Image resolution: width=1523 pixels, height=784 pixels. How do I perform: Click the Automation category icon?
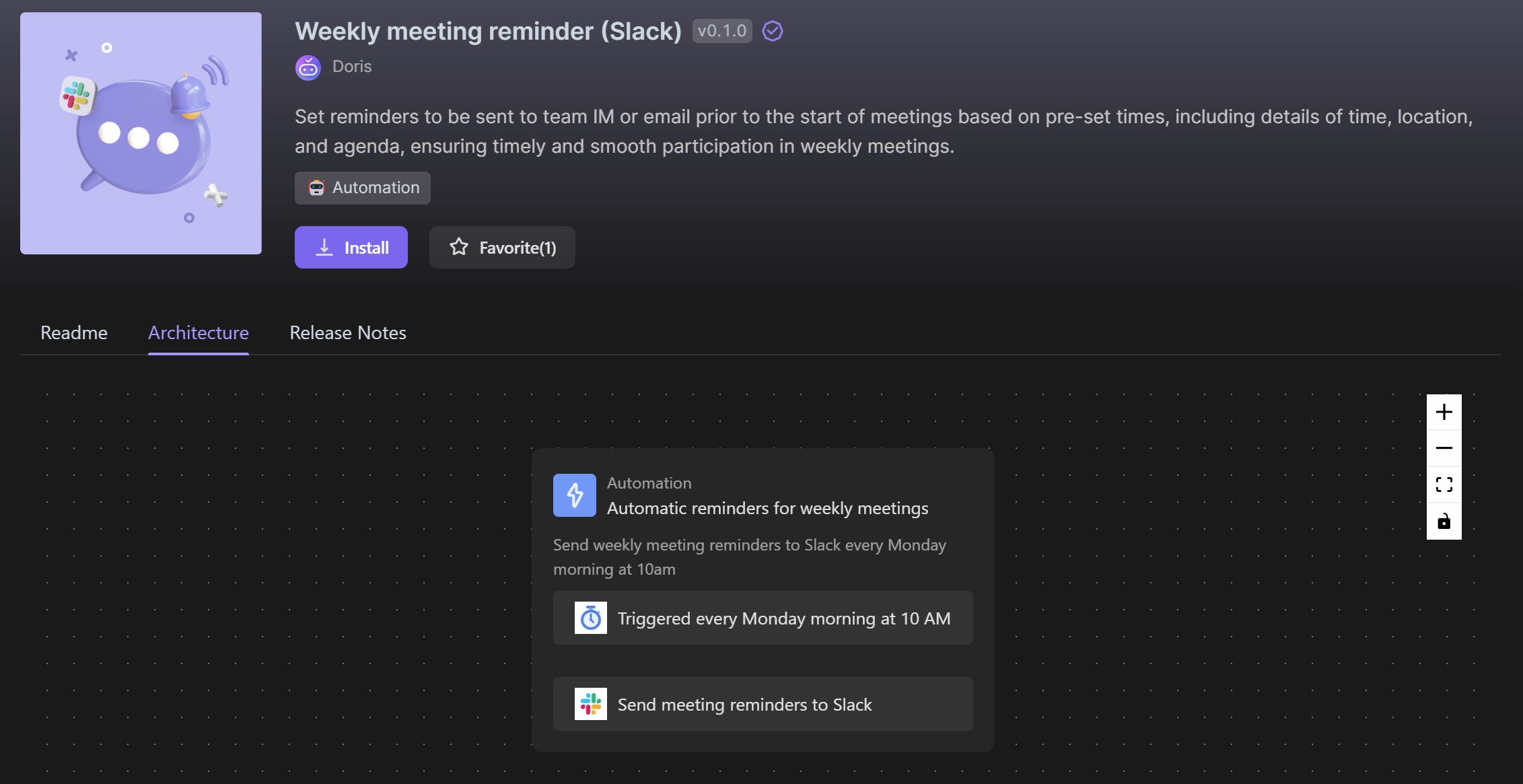tap(315, 187)
